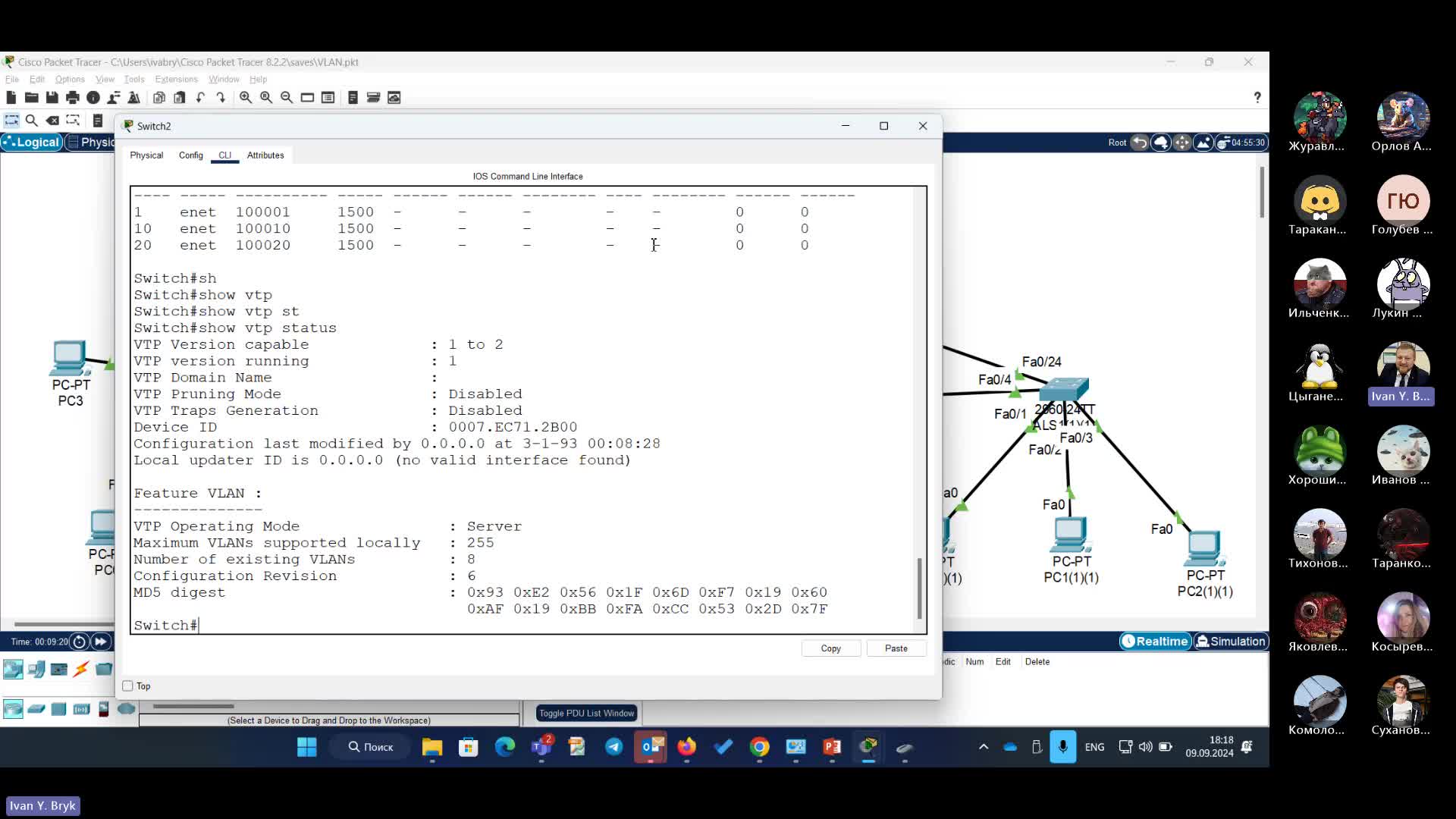This screenshot has height=819, width=1456.
Task: Click the Open file folder icon
Action: tap(31, 97)
